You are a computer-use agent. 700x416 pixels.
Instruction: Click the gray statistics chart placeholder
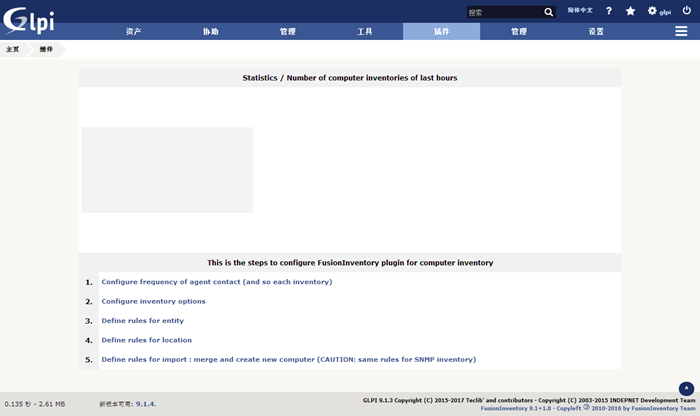tap(167, 170)
